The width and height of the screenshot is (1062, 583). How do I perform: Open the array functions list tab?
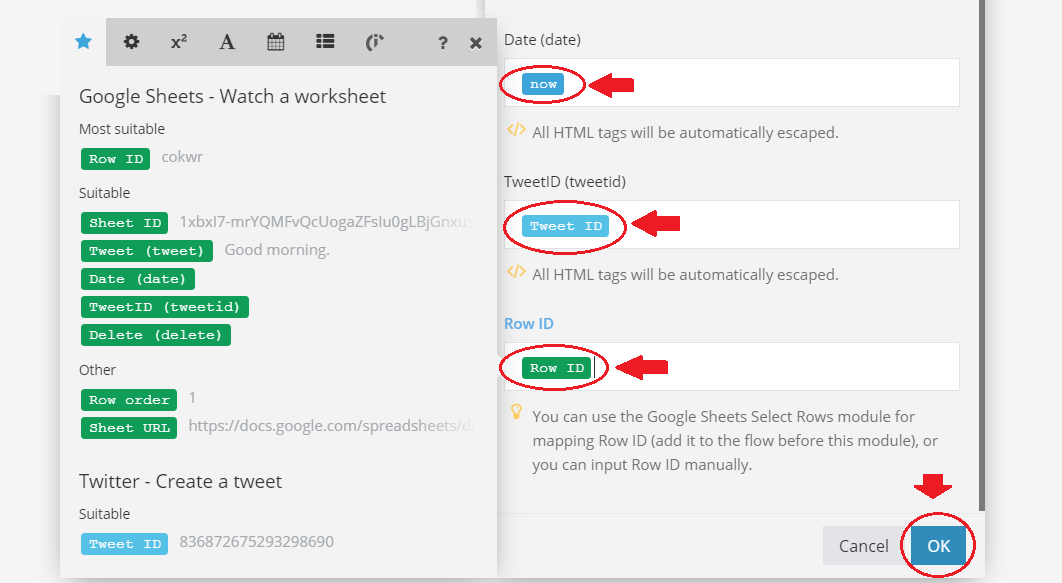point(325,42)
